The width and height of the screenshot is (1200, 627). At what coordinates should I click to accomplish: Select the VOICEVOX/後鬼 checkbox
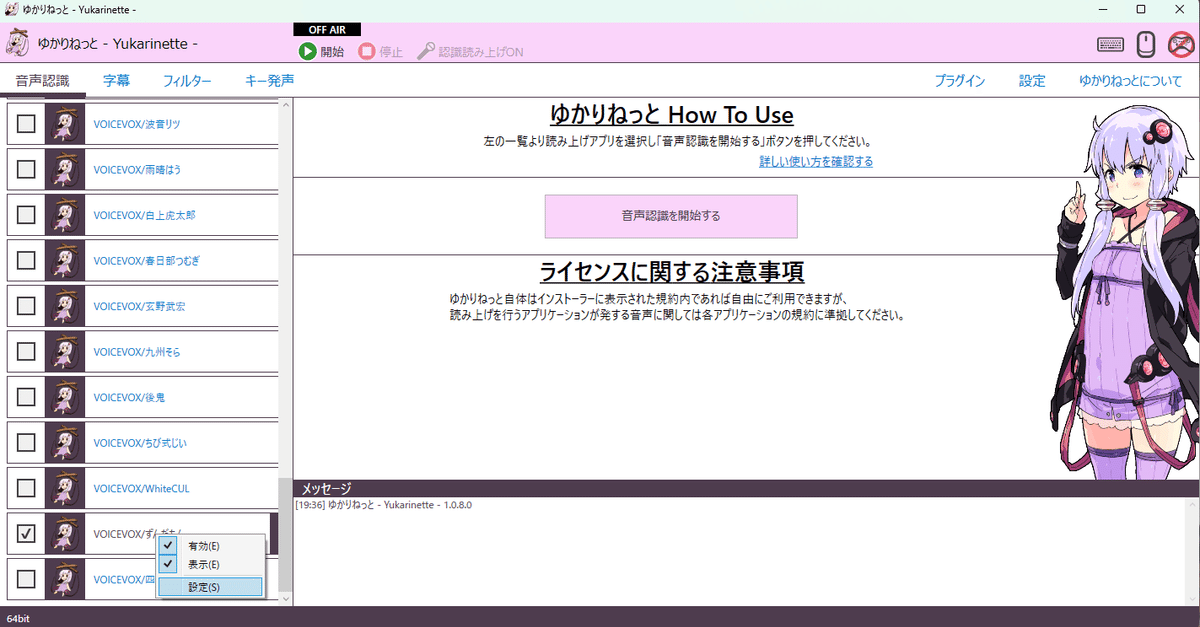(x=26, y=397)
